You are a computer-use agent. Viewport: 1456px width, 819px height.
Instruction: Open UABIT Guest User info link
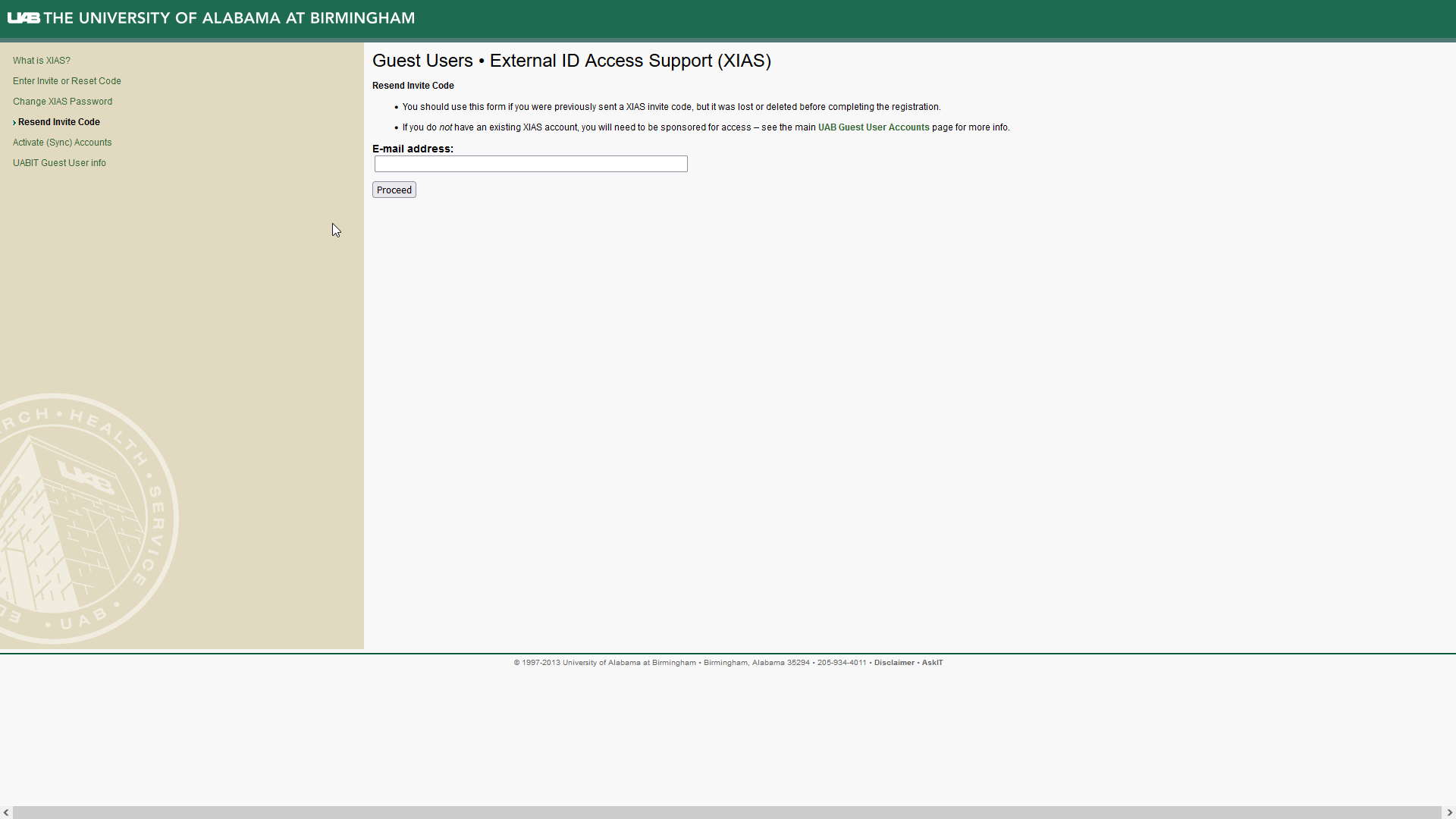59,163
